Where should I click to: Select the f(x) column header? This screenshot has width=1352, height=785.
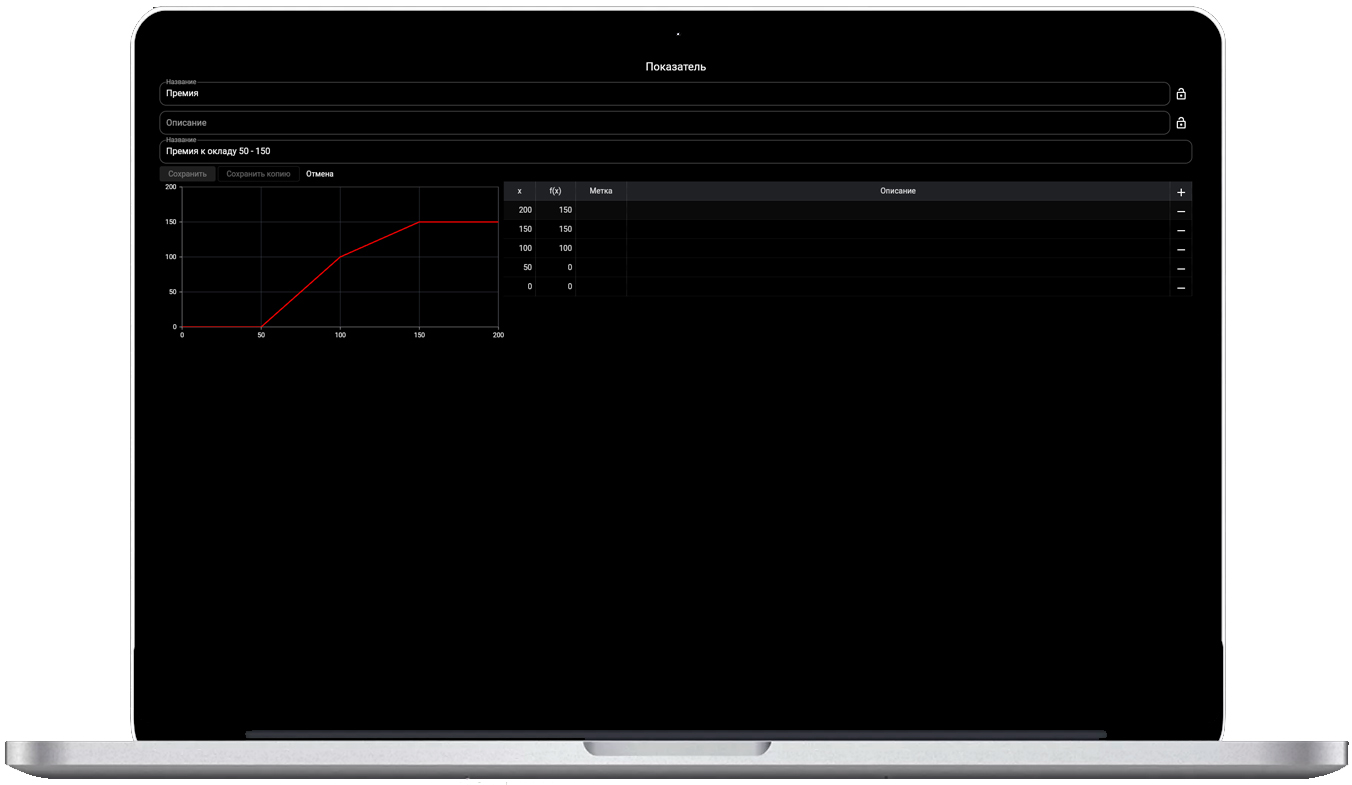(x=555, y=191)
